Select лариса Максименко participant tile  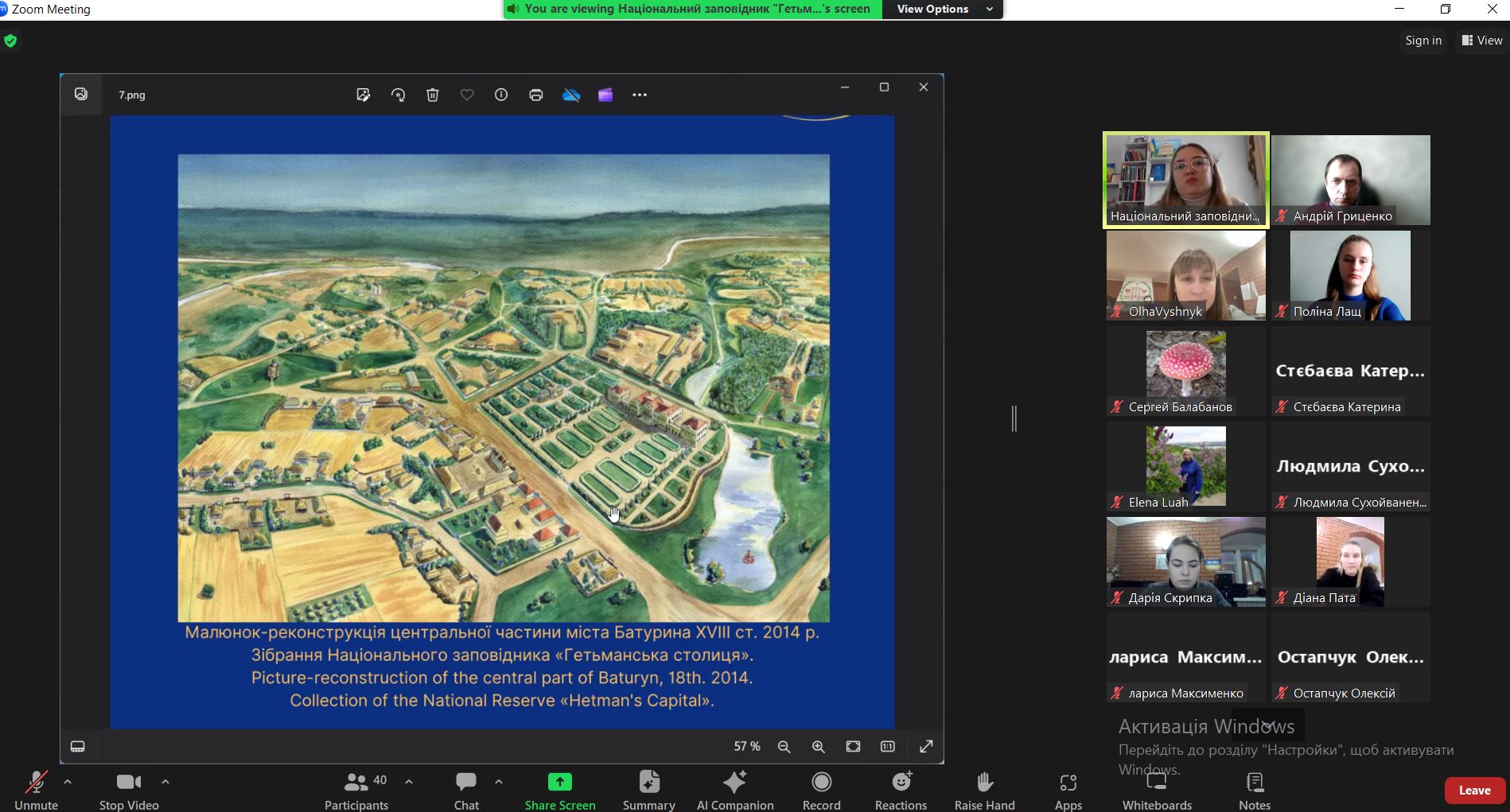[x=1185, y=657]
